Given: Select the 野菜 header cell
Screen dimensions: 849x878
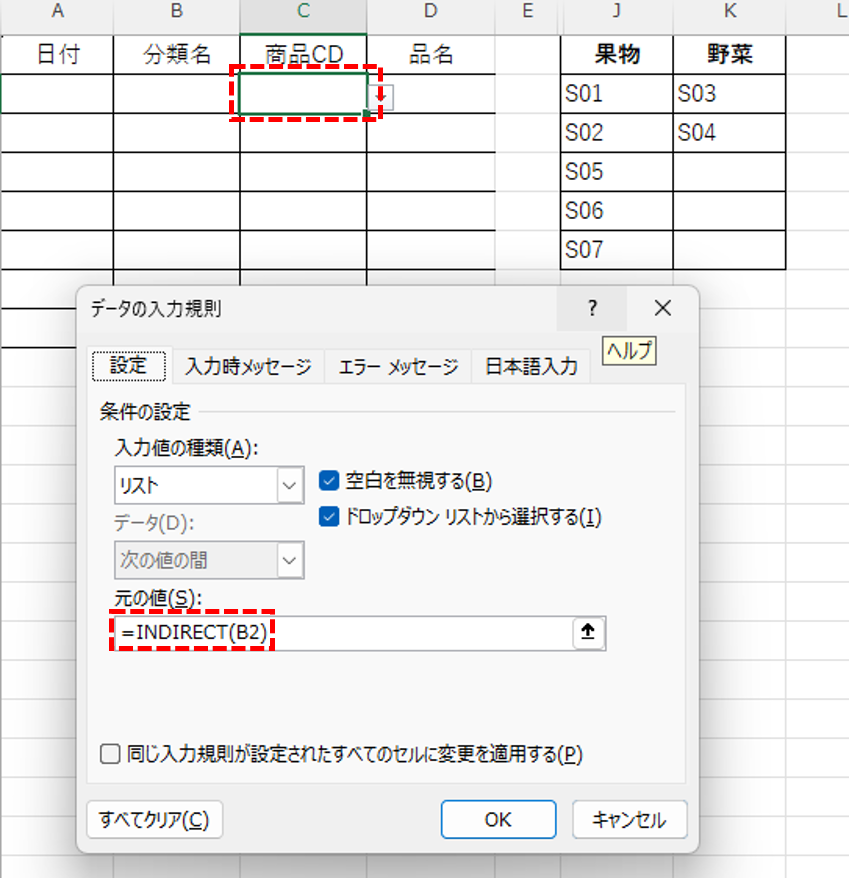Looking at the screenshot, I should coord(729,54).
